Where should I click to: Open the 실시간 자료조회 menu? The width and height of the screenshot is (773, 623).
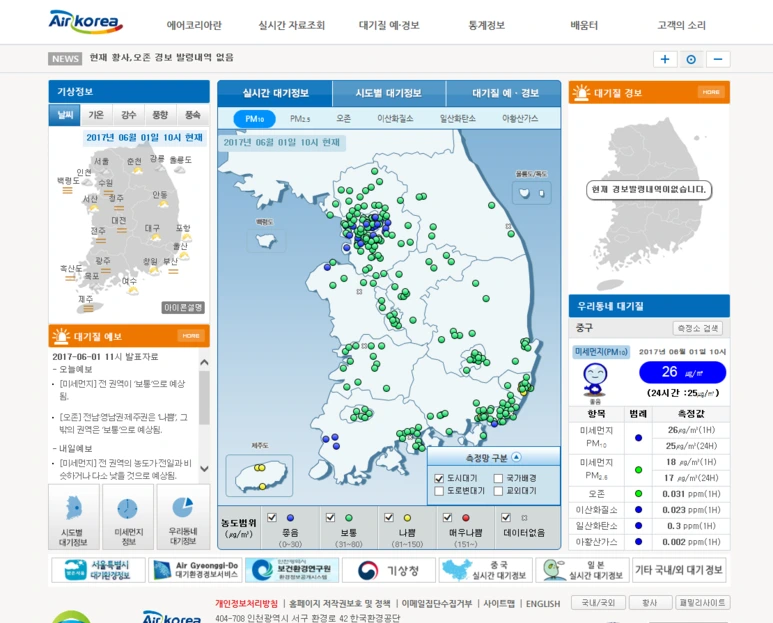pyautogui.click(x=291, y=25)
